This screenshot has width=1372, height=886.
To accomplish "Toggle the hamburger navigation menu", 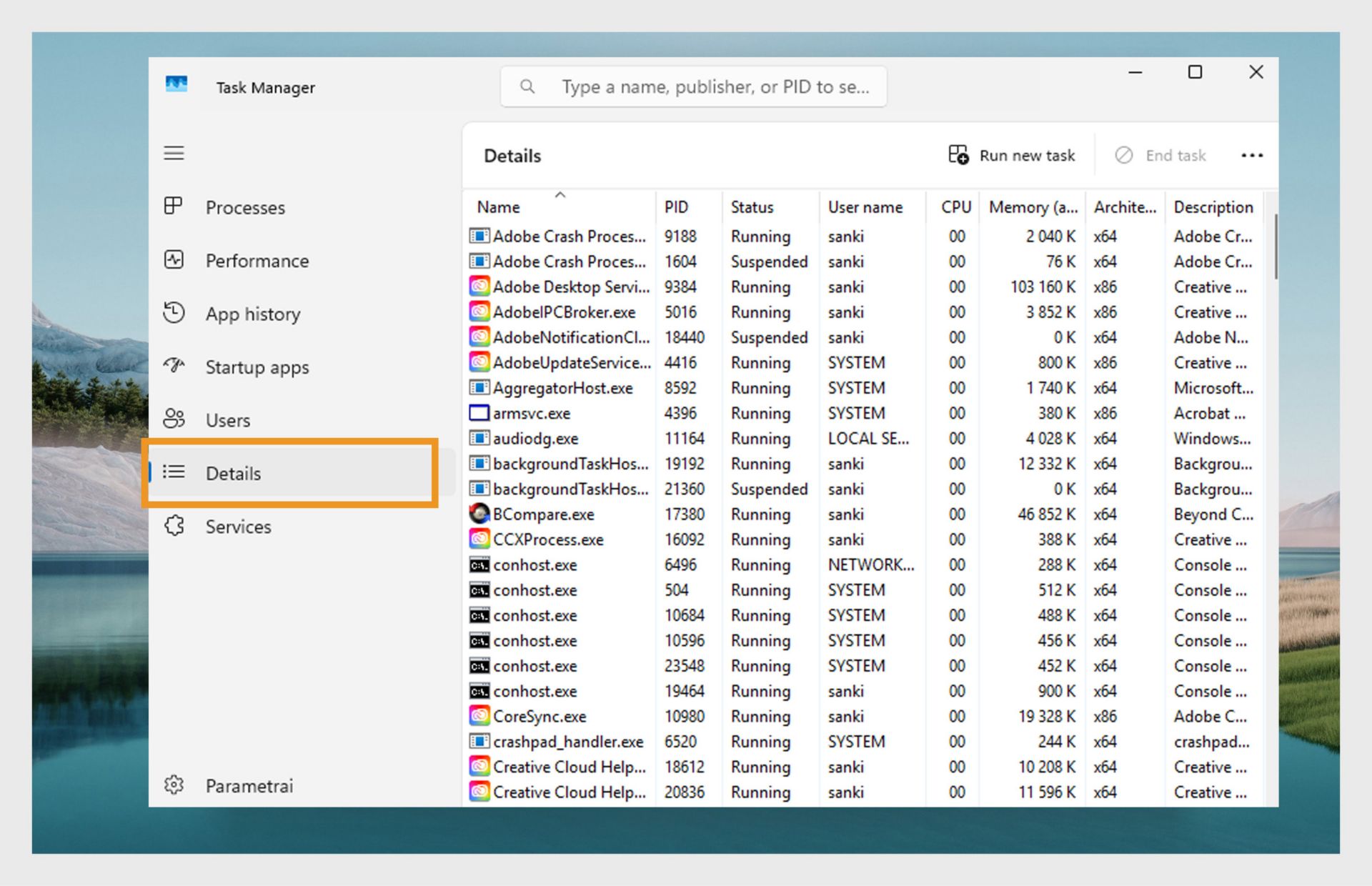I will pos(174,153).
